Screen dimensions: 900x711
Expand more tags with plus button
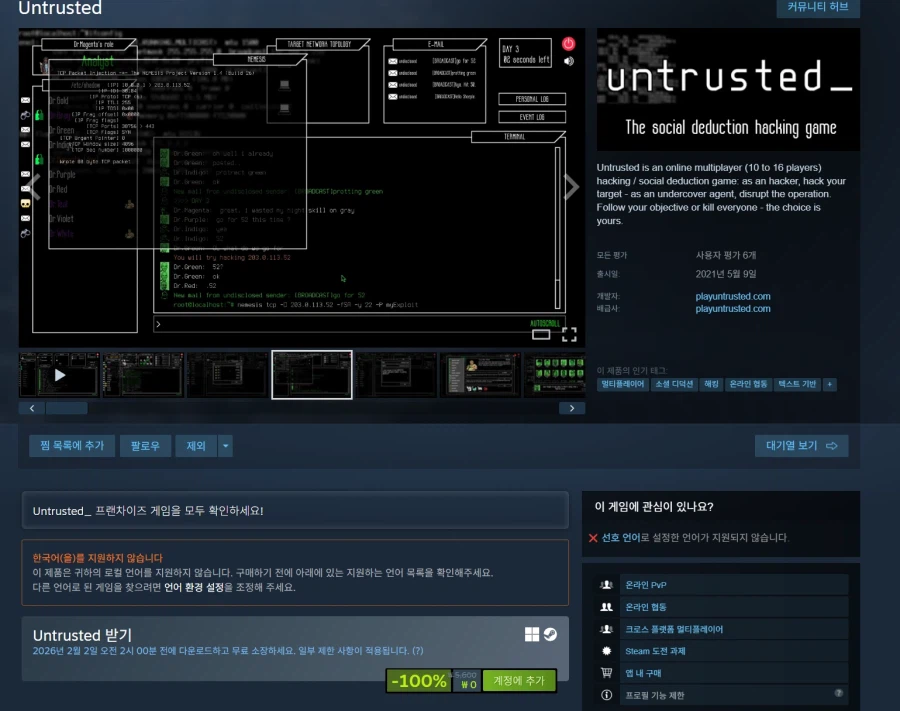point(829,384)
